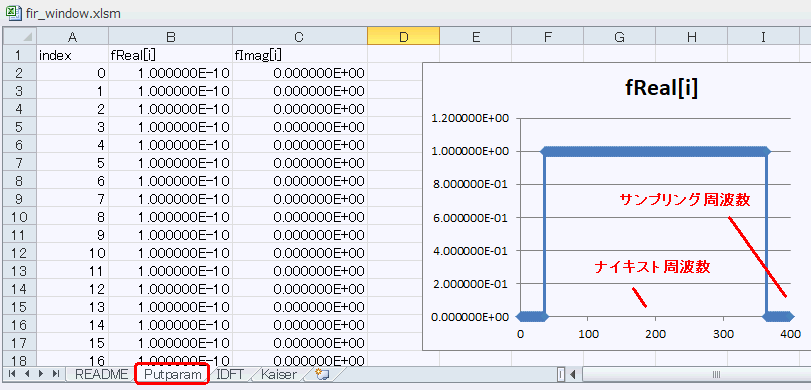The image size is (811, 390).
Task: Select row 2 header
Action: click(x=19, y=73)
